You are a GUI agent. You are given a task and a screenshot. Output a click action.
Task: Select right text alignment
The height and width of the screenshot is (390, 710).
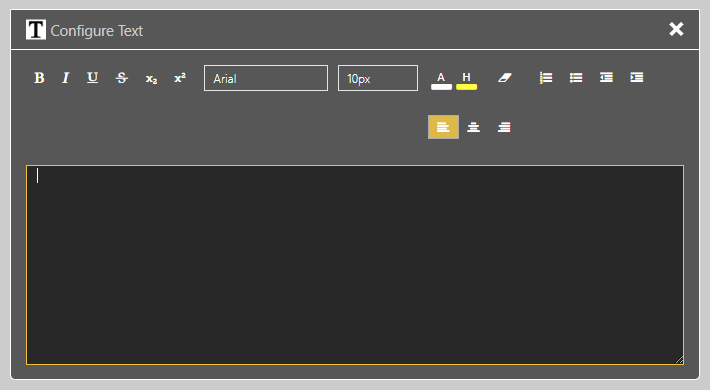[x=504, y=127]
